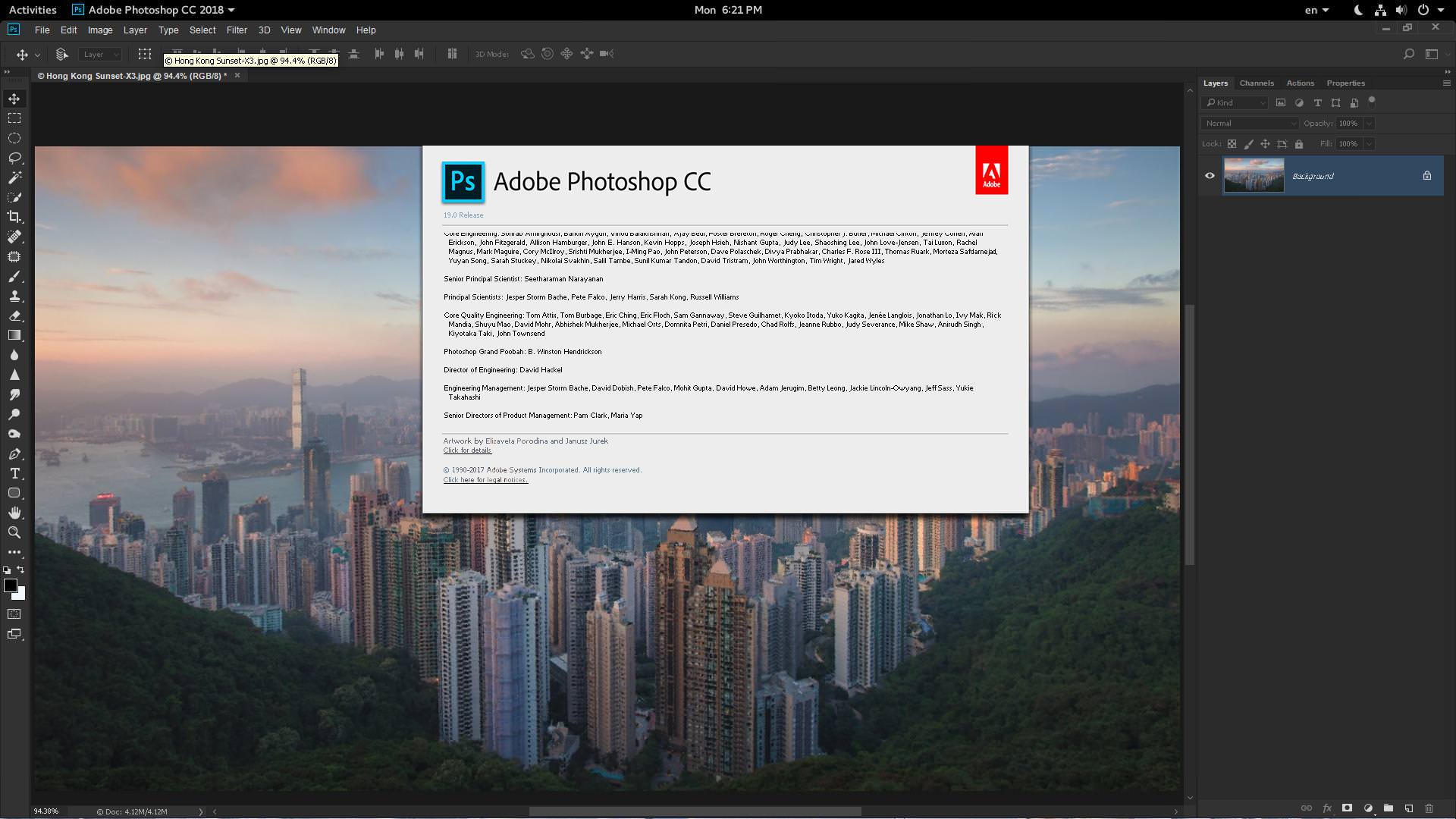This screenshot has height=819, width=1456.
Task: Open Edit Toolbar three-dots menu
Action: pos(14,552)
